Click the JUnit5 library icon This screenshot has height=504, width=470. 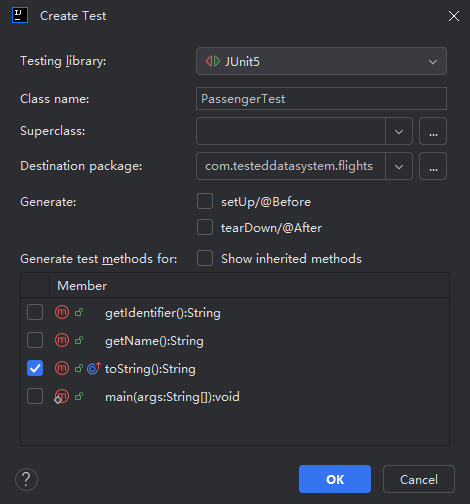pos(213,61)
